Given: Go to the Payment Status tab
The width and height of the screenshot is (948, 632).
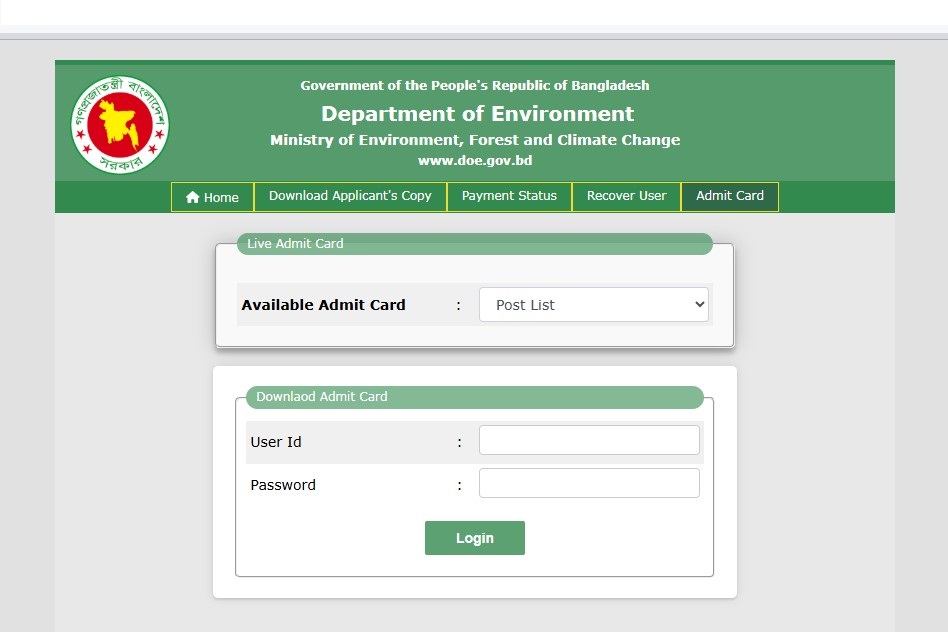Looking at the screenshot, I should tap(509, 196).
